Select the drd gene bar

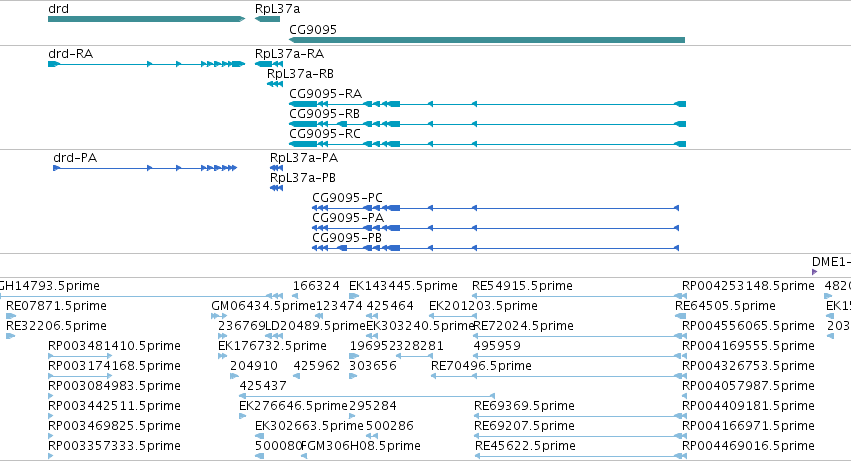(147, 19)
